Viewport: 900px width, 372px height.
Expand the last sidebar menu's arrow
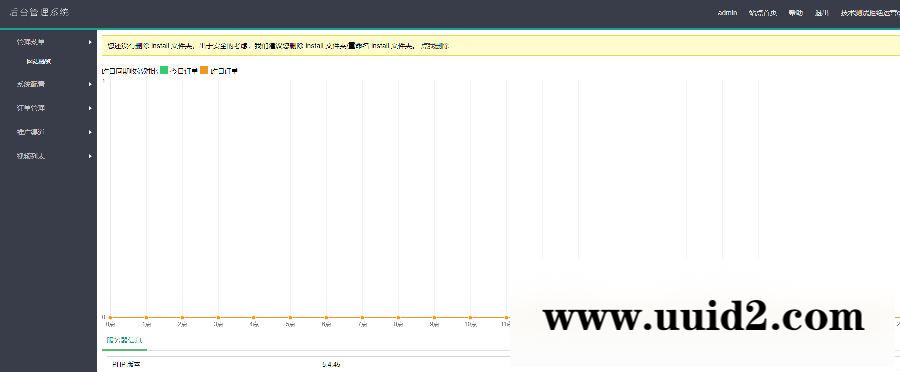coord(90,156)
